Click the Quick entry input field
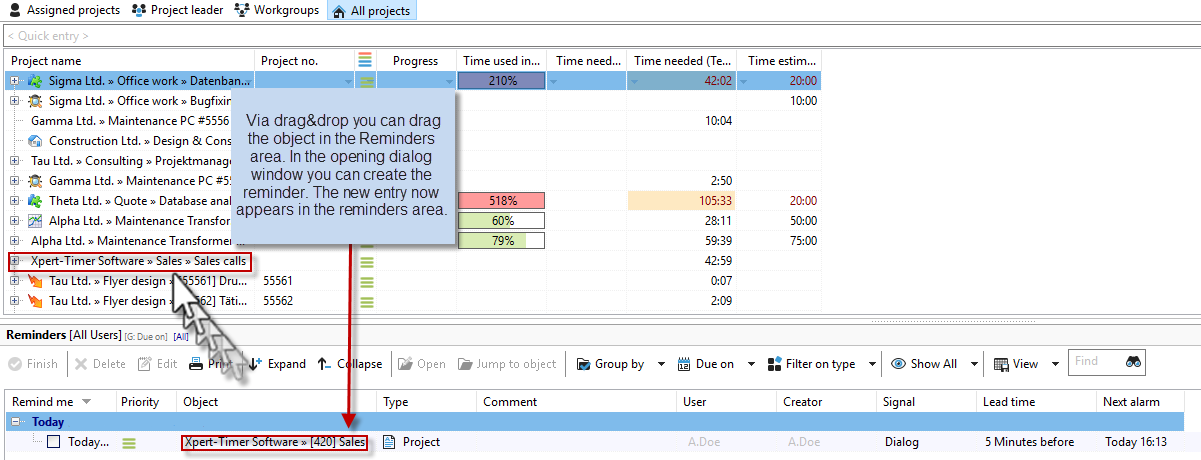The height and width of the screenshot is (460, 1201). click(600, 36)
